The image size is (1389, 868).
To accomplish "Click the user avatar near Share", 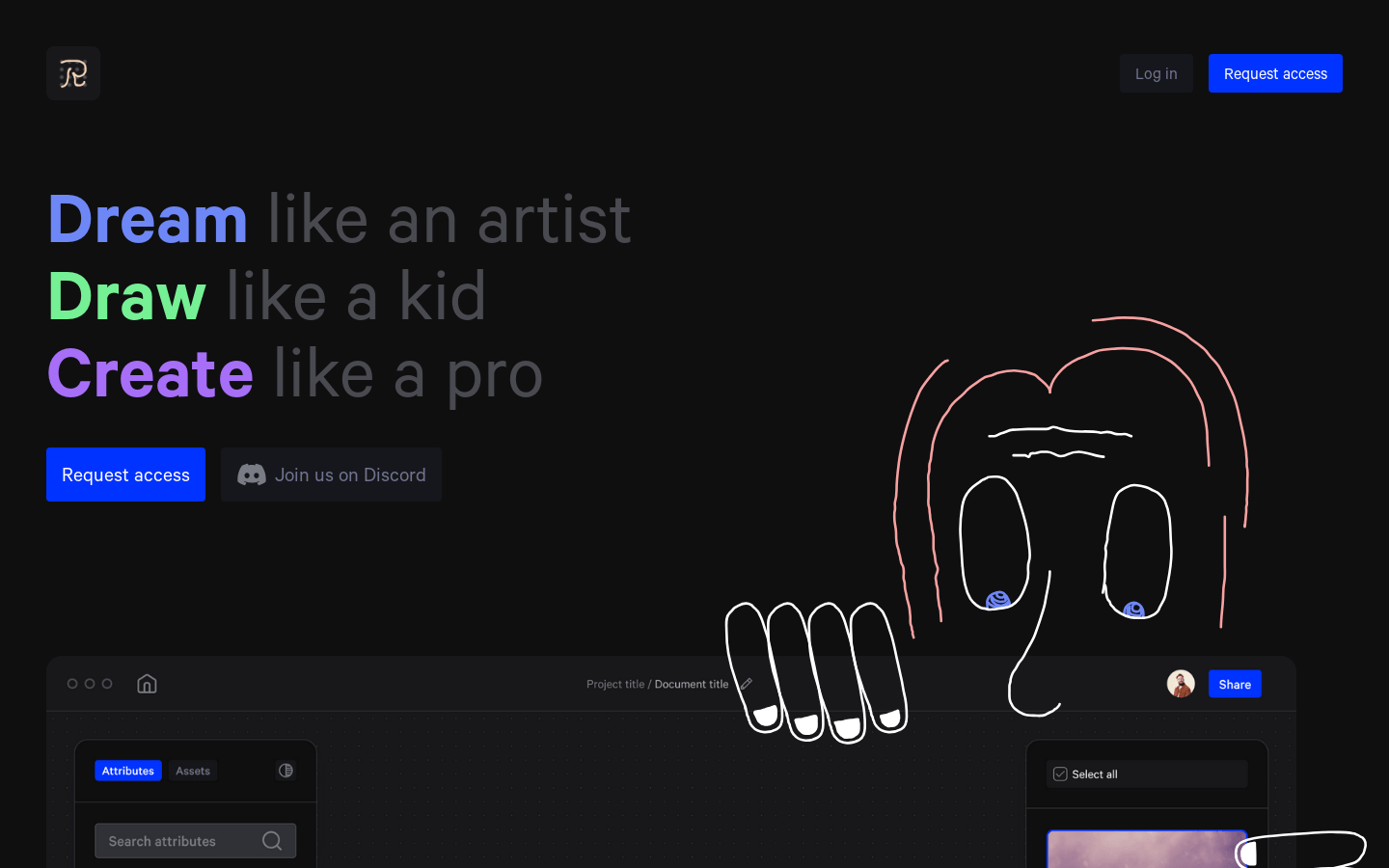I will click(1181, 684).
